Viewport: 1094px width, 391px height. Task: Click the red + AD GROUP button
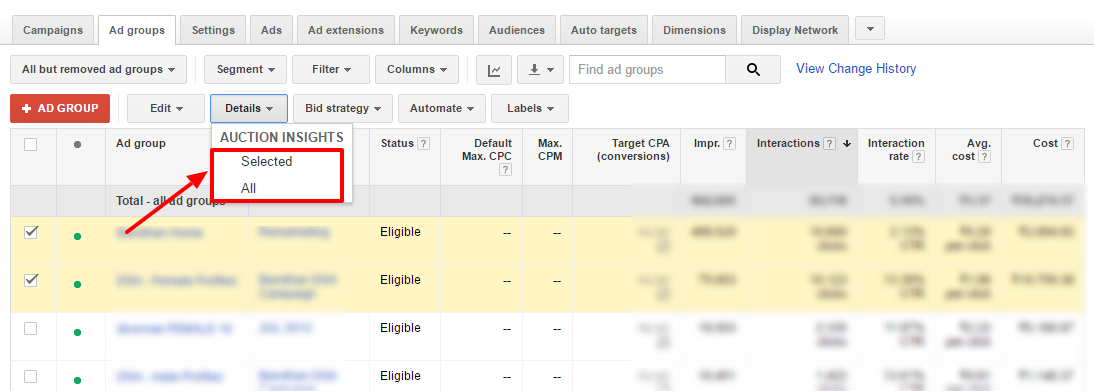pos(60,108)
